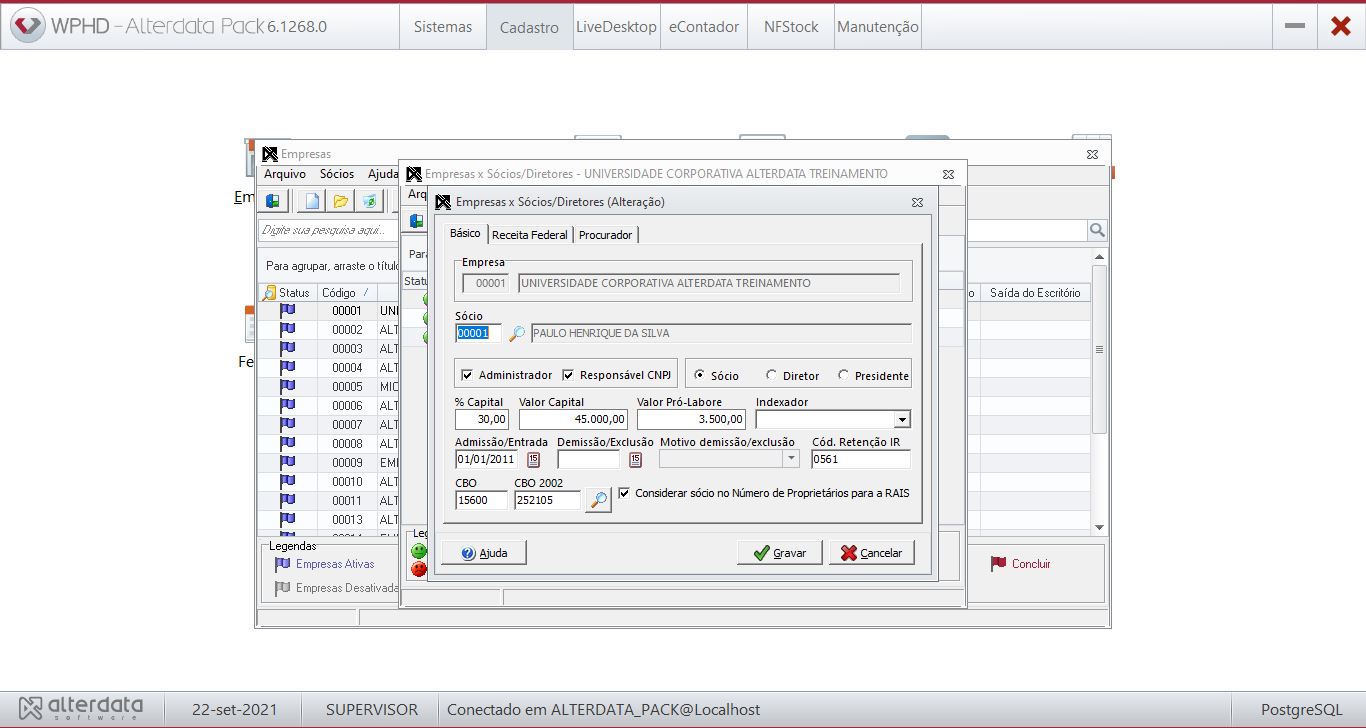Open the Admissão/Entrada calendar picker

(x=533, y=460)
